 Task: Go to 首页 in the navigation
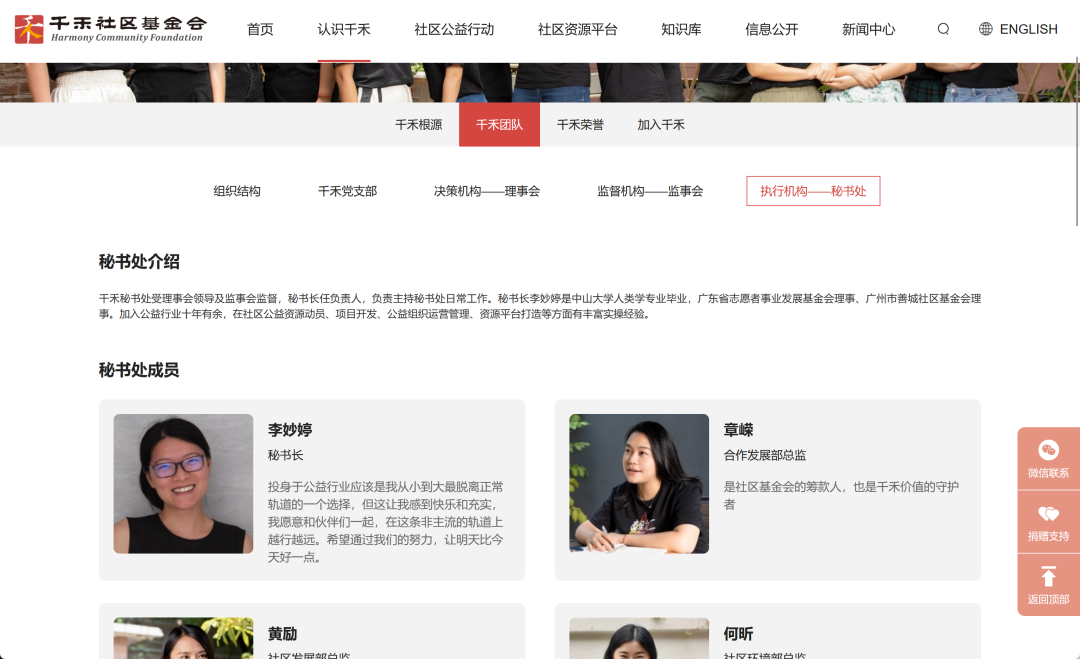(x=260, y=29)
